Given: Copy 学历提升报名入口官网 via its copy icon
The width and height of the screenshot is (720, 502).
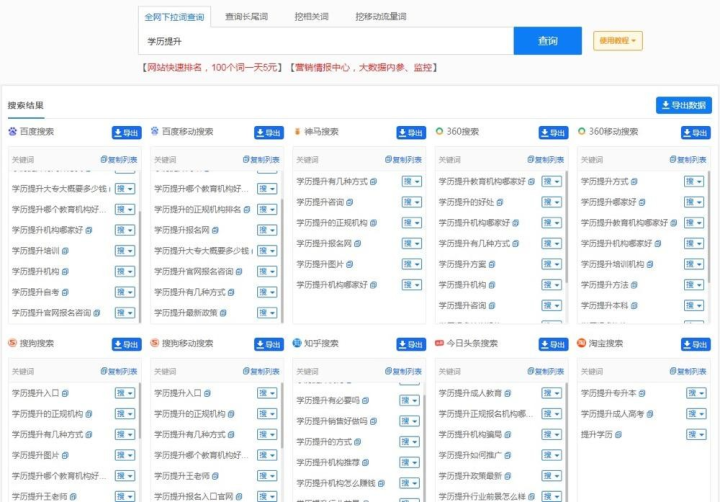Looking at the screenshot, I should 239,496.
